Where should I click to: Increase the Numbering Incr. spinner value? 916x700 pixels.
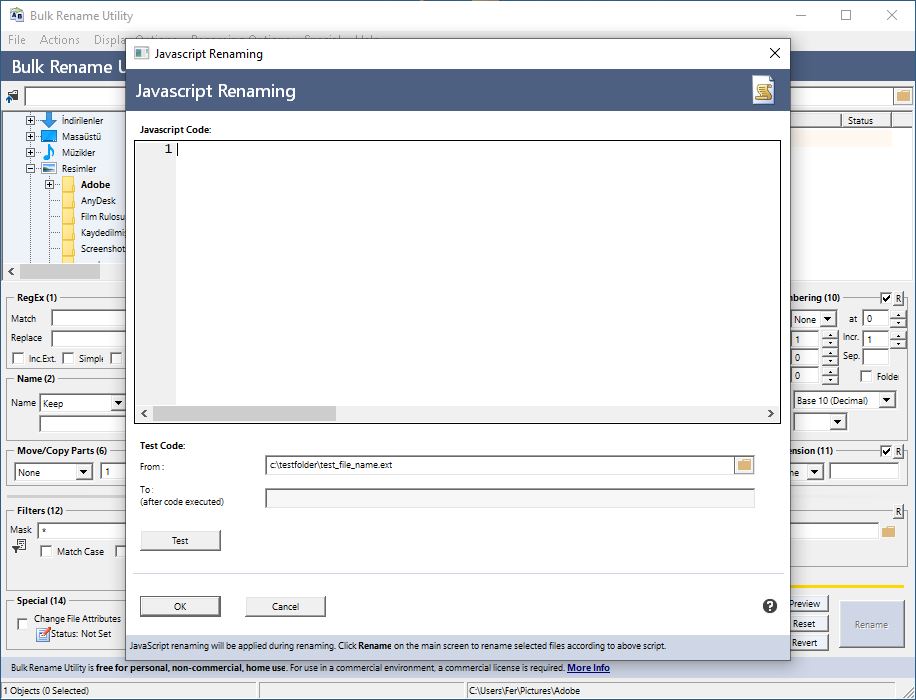(898, 335)
